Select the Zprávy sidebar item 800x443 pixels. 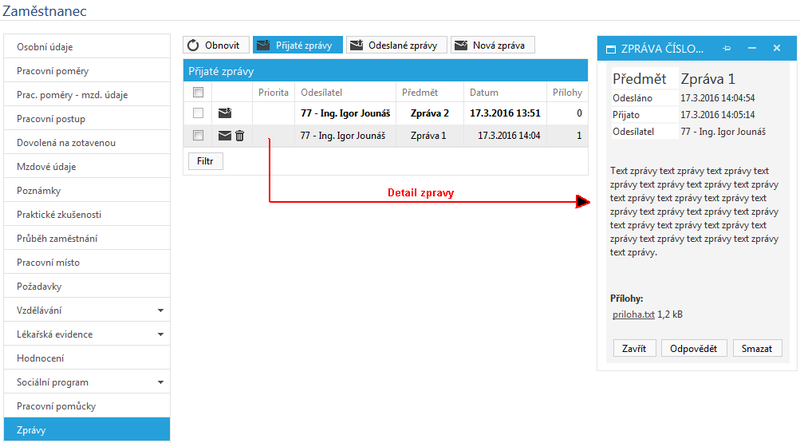coord(87,430)
